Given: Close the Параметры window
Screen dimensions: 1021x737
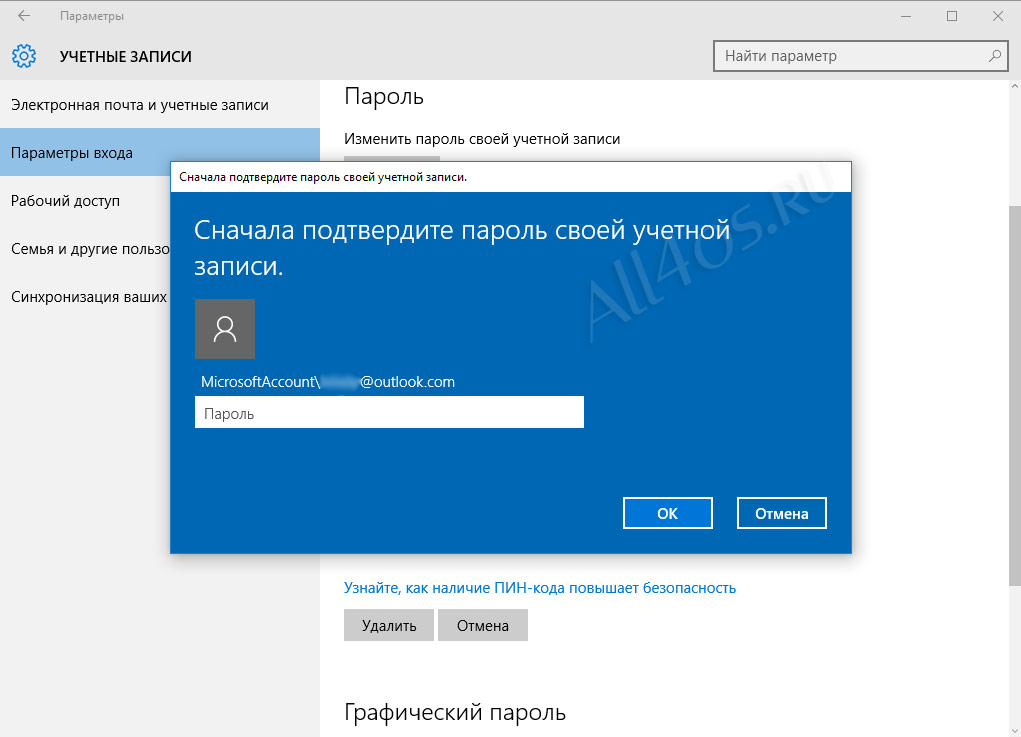Looking at the screenshot, I should 998,16.
